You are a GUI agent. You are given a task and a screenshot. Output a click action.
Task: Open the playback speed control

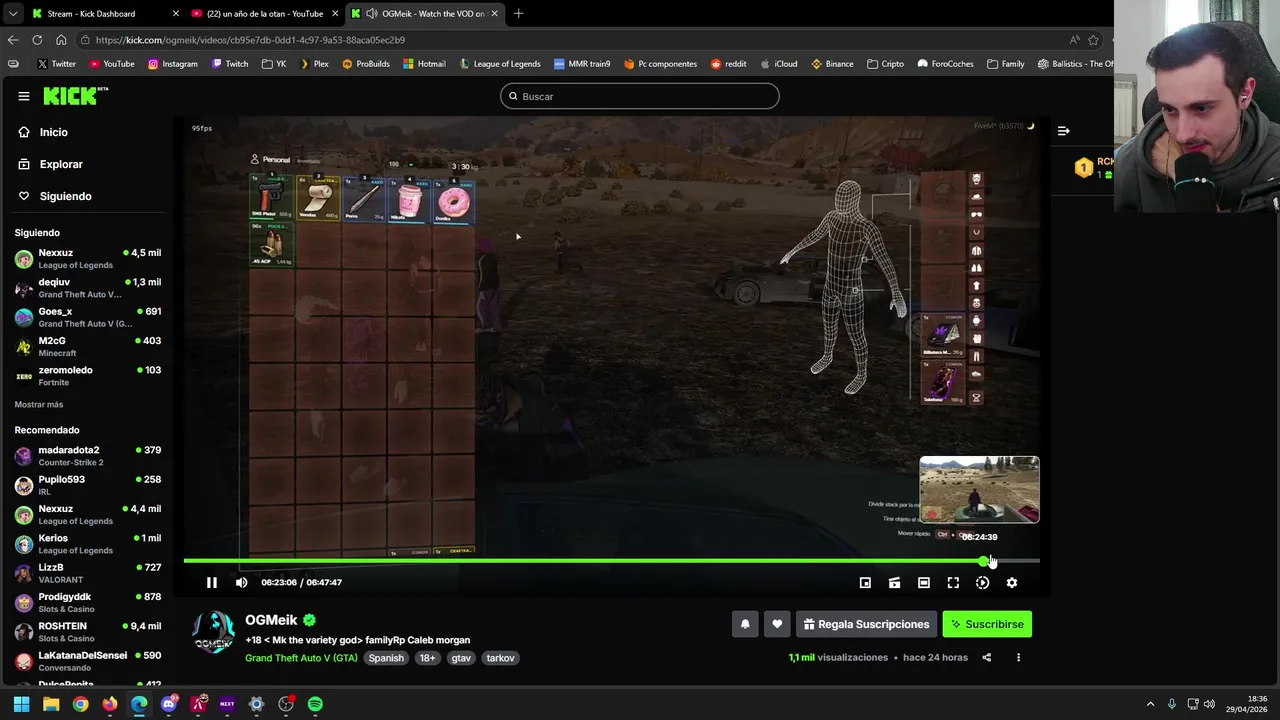click(x=982, y=583)
